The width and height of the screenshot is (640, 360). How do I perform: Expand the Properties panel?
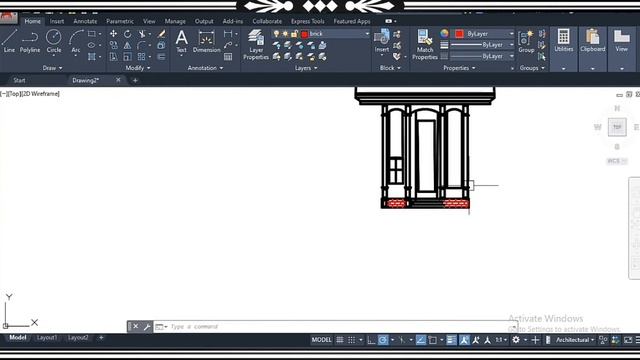[459, 68]
